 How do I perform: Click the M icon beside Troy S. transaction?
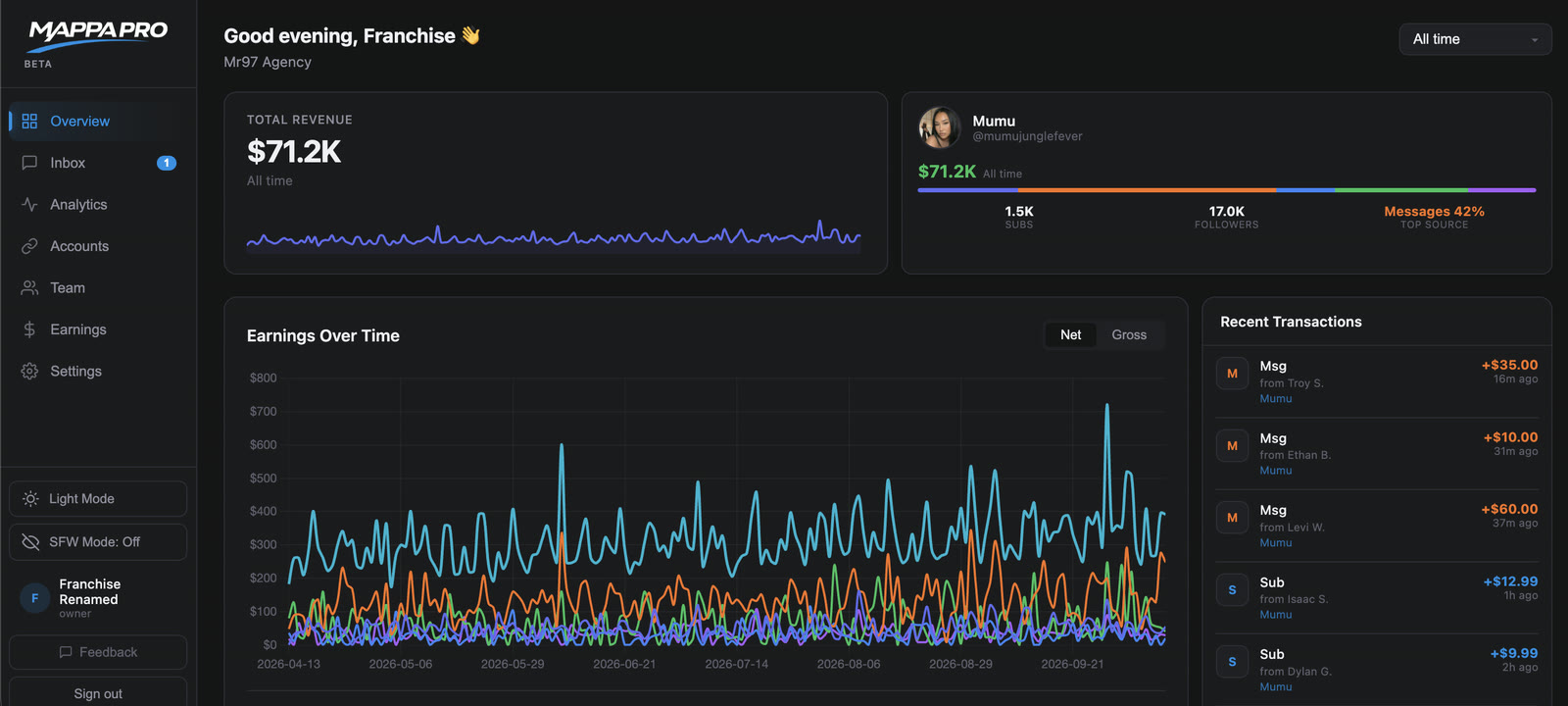pyautogui.click(x=1232, y=374)
